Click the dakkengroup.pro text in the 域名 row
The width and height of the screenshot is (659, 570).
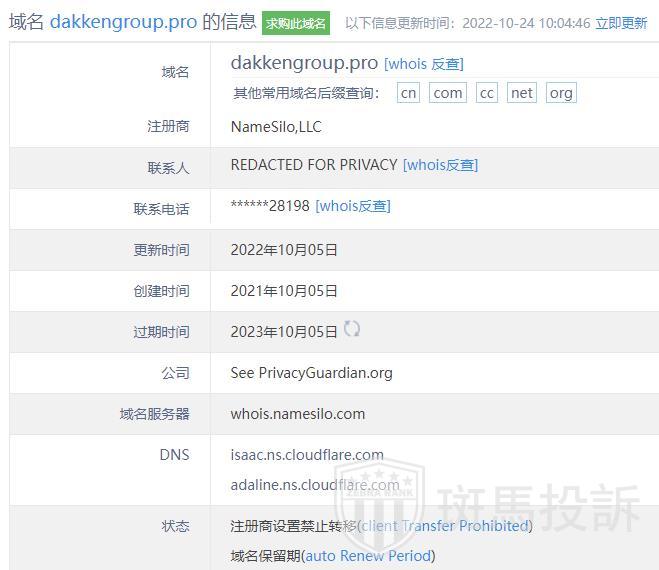click(x=304, y=62)
